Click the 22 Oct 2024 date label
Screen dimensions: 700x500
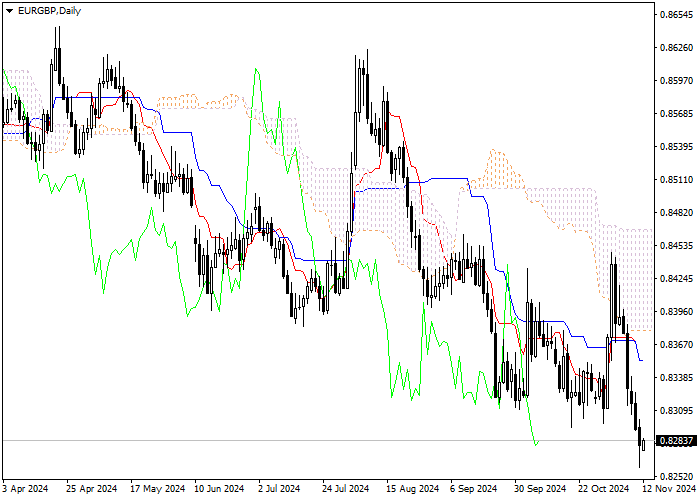click(604, 489)
